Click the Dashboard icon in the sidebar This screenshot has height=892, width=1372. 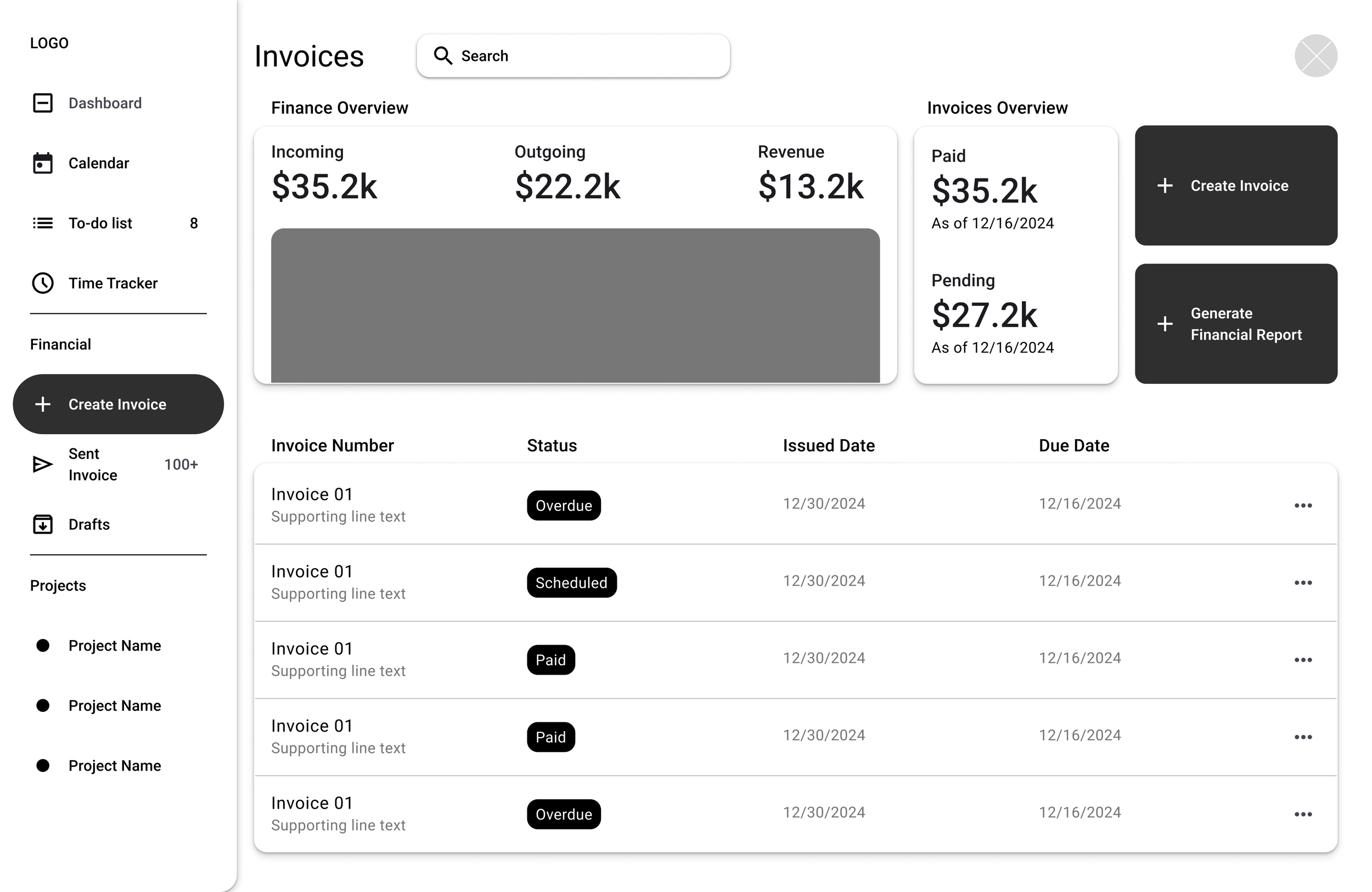click(43, 103)
